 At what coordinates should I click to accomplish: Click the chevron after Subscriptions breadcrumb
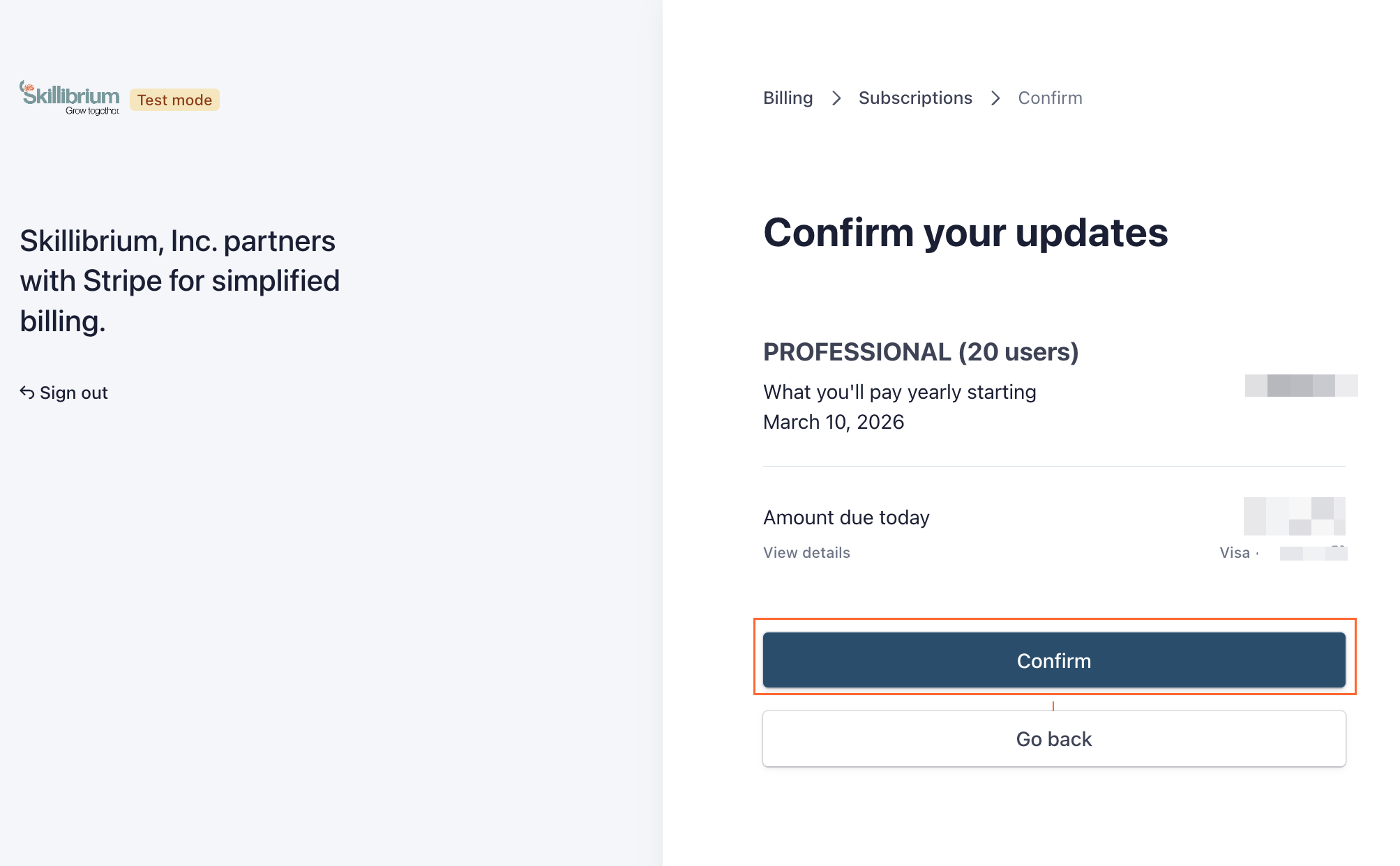click(x=995, y=98)
